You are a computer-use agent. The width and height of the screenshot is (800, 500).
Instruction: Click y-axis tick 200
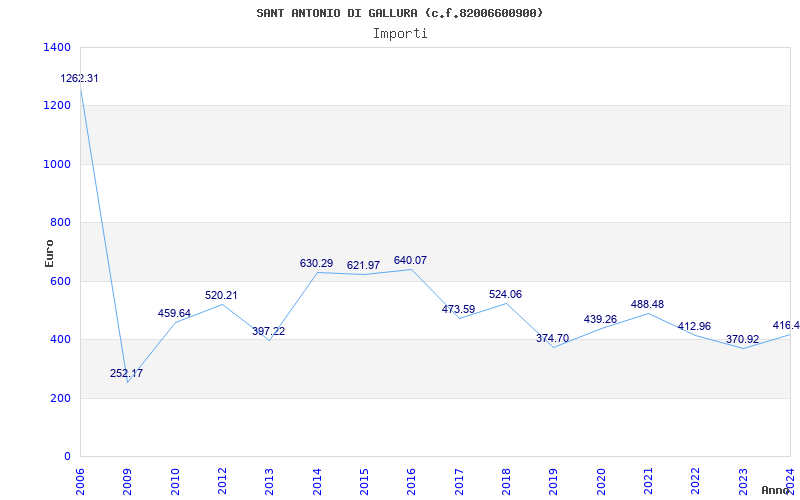click(60, 398)
